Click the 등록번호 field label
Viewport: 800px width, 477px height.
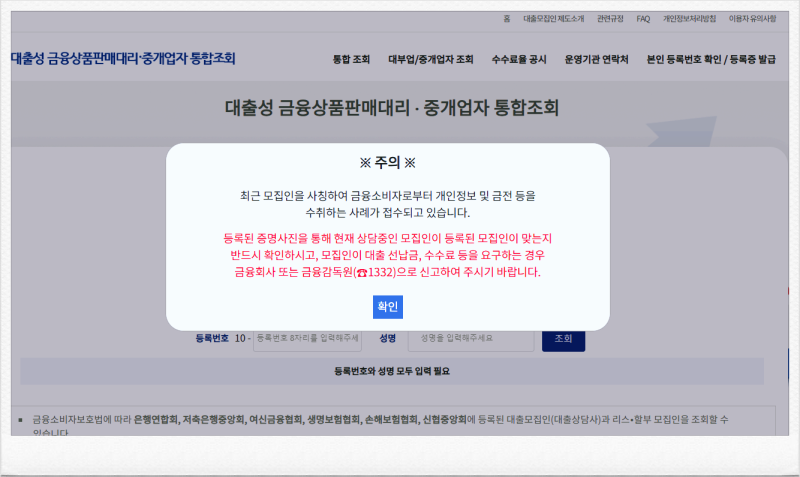tap(212, 338)
